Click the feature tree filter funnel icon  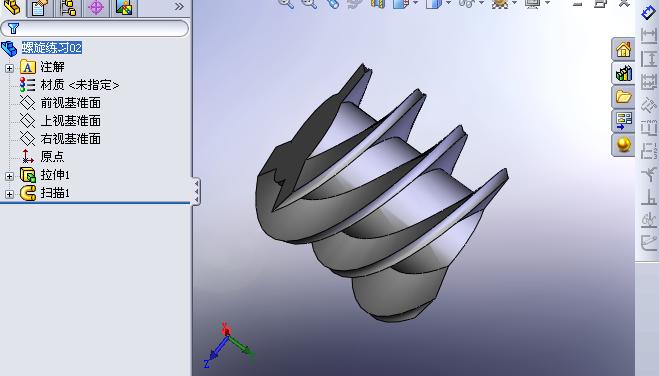coord(13,29)
